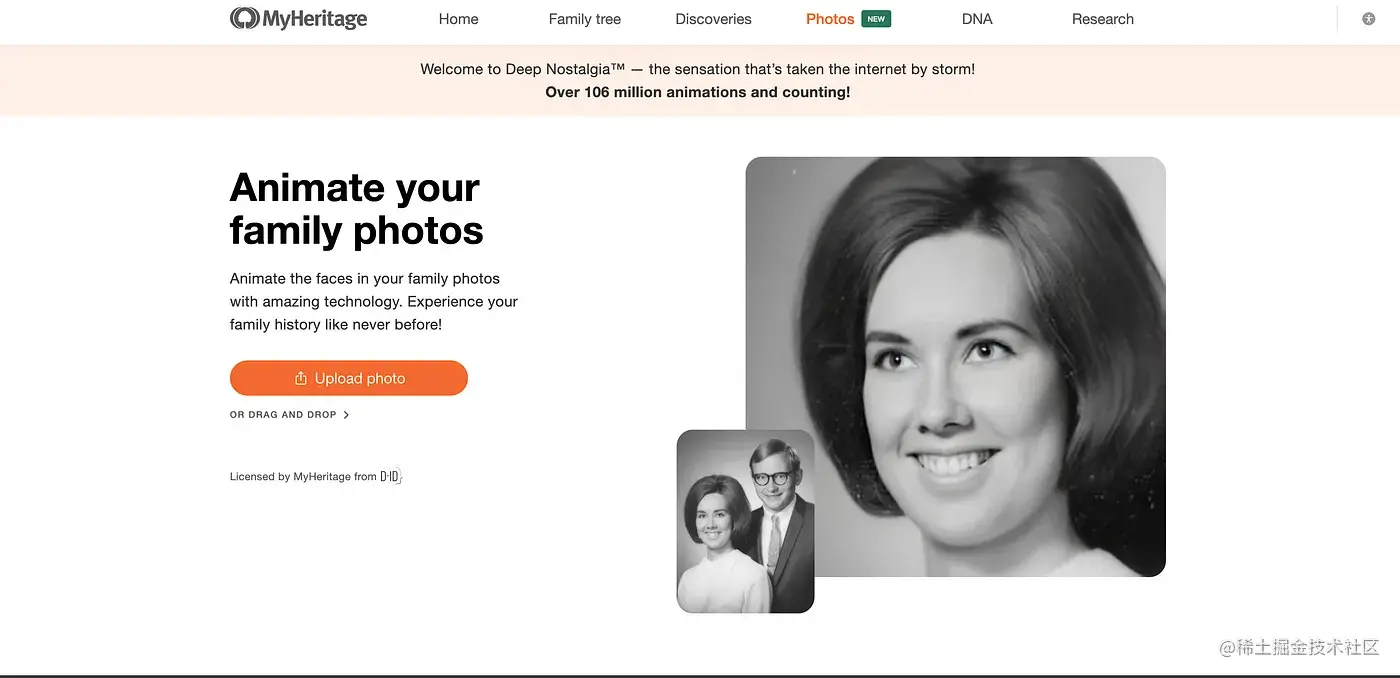Screen dimensions: 1400x678
Task: Open the Home menu item
Action: [458, 19]
